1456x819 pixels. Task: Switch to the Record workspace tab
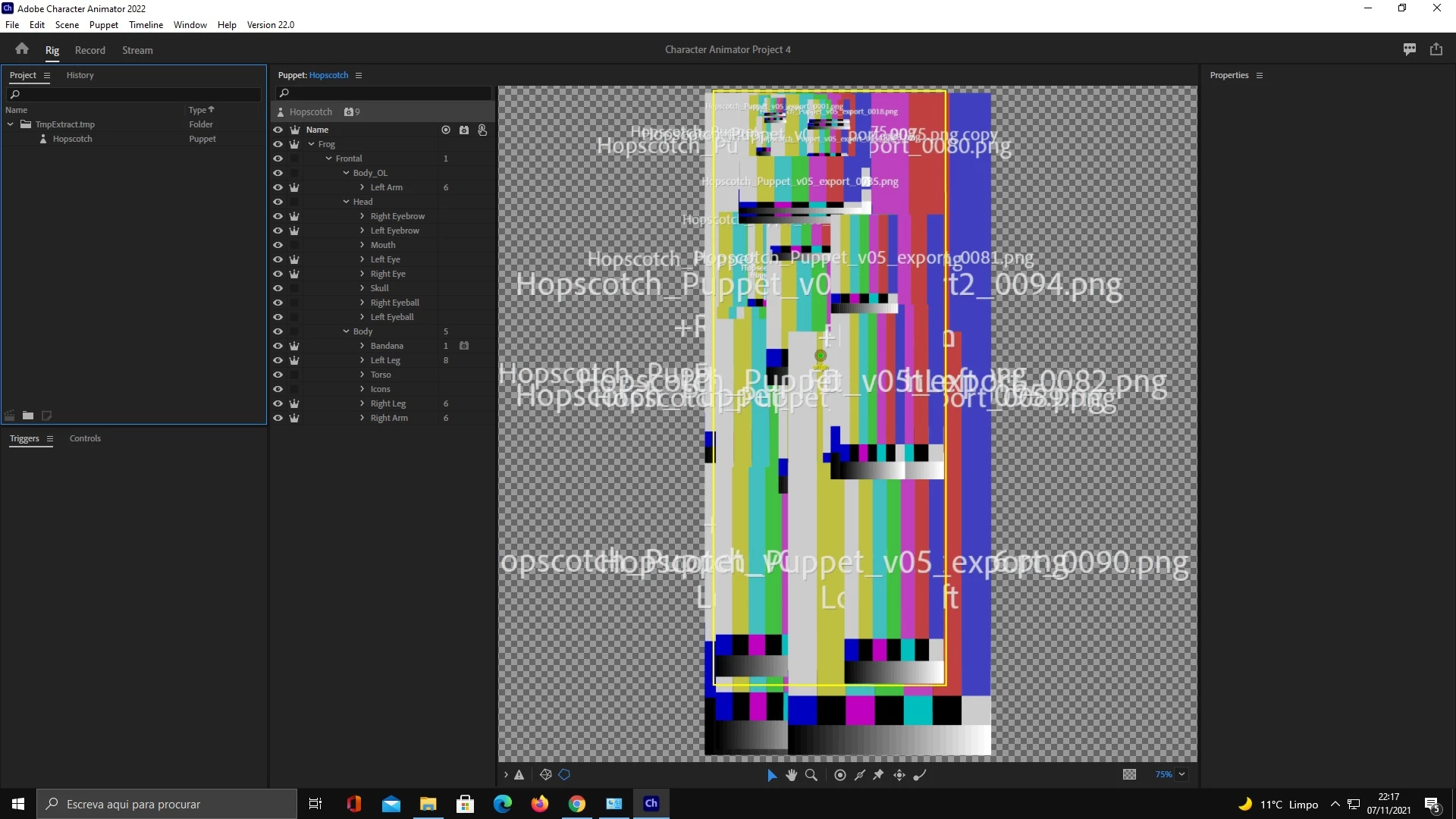click(89, 50)
